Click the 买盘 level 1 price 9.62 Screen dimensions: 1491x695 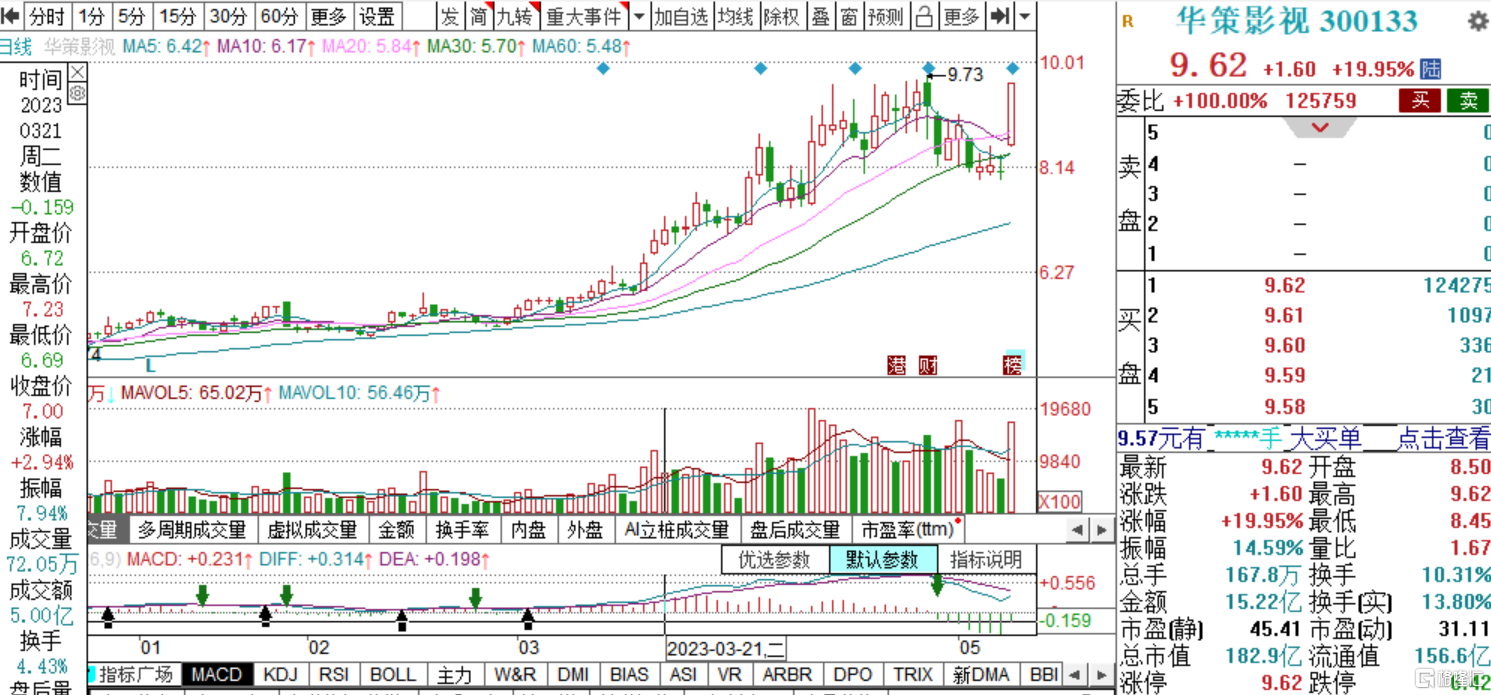[1284, 285]
